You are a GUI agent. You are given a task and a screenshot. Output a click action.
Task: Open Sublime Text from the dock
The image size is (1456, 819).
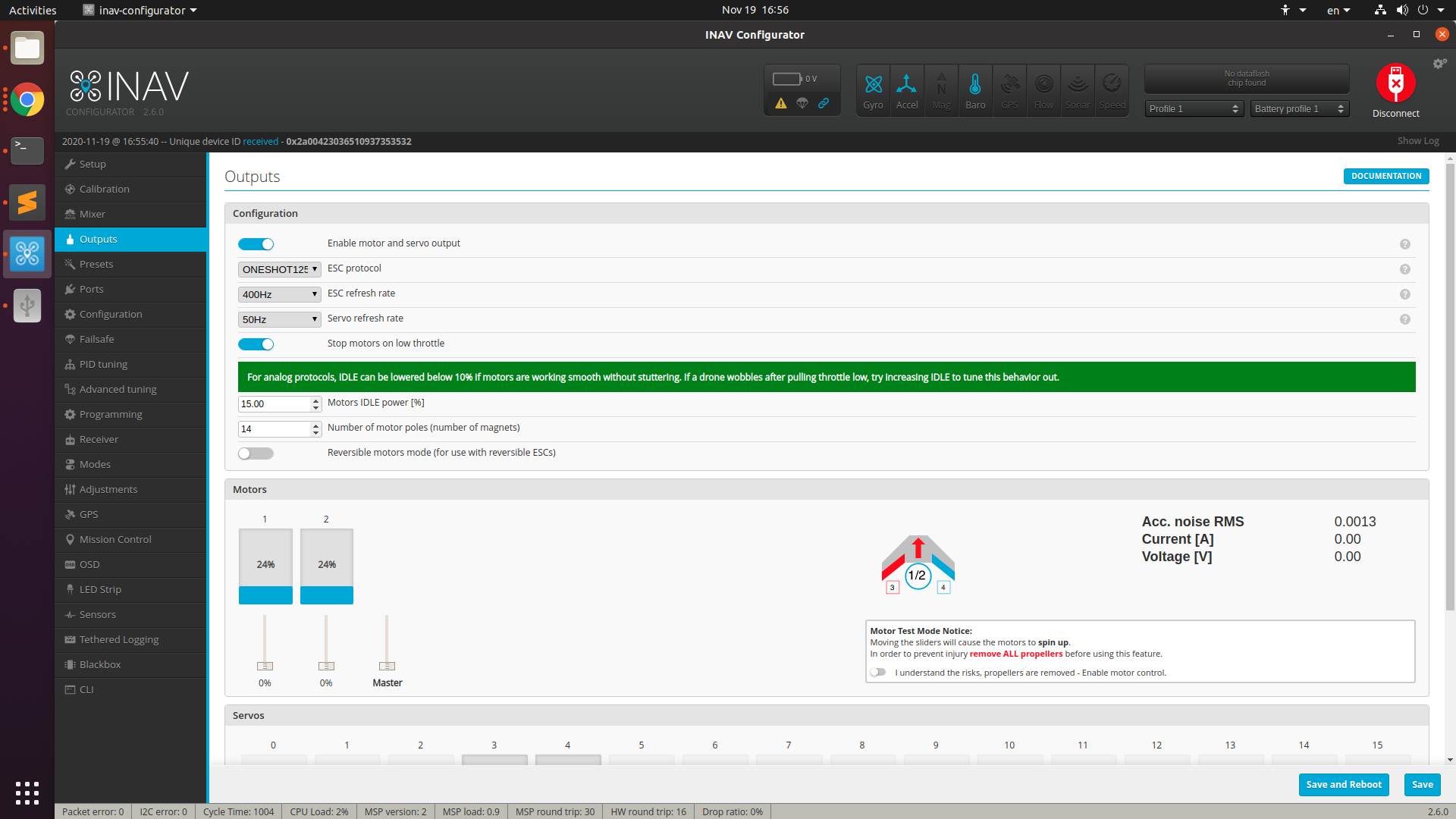[x=27, y=202]
